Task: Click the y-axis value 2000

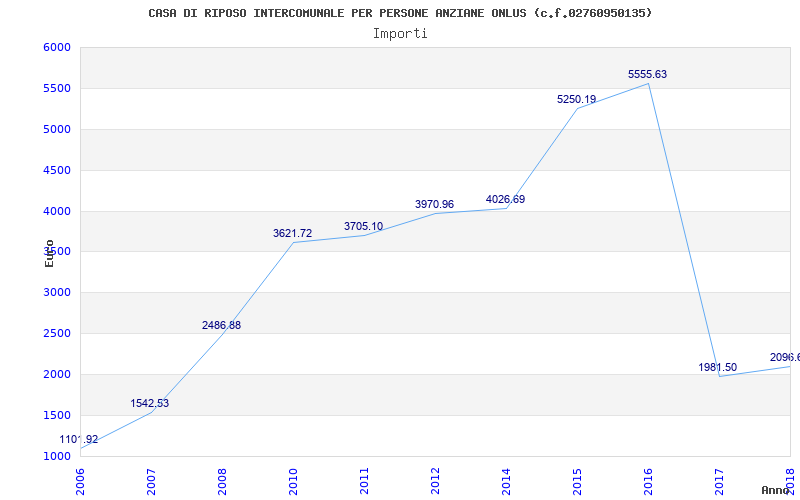Action: click(57, 374)
